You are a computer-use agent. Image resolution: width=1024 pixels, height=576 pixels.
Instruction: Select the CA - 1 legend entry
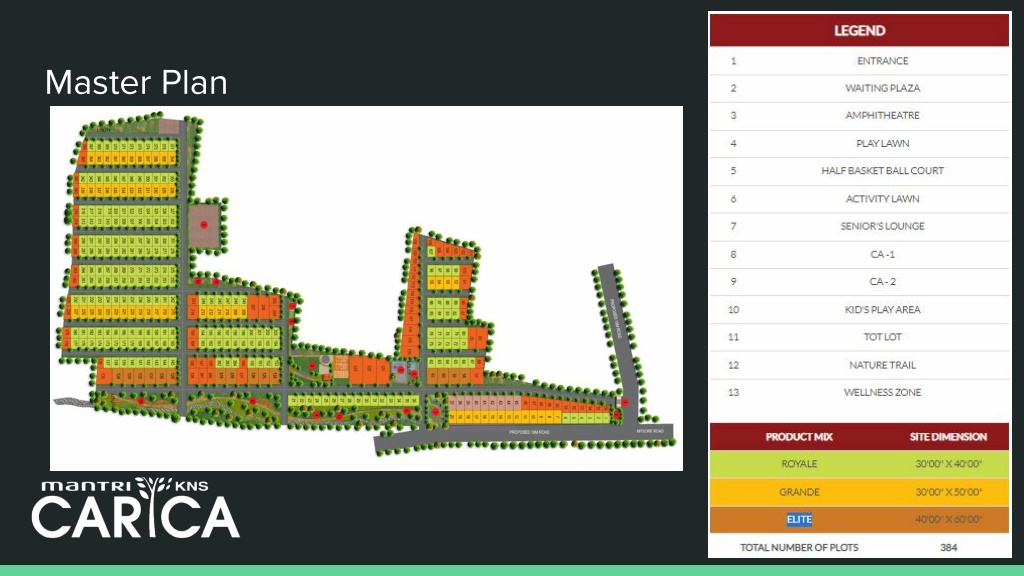point(882,255)
